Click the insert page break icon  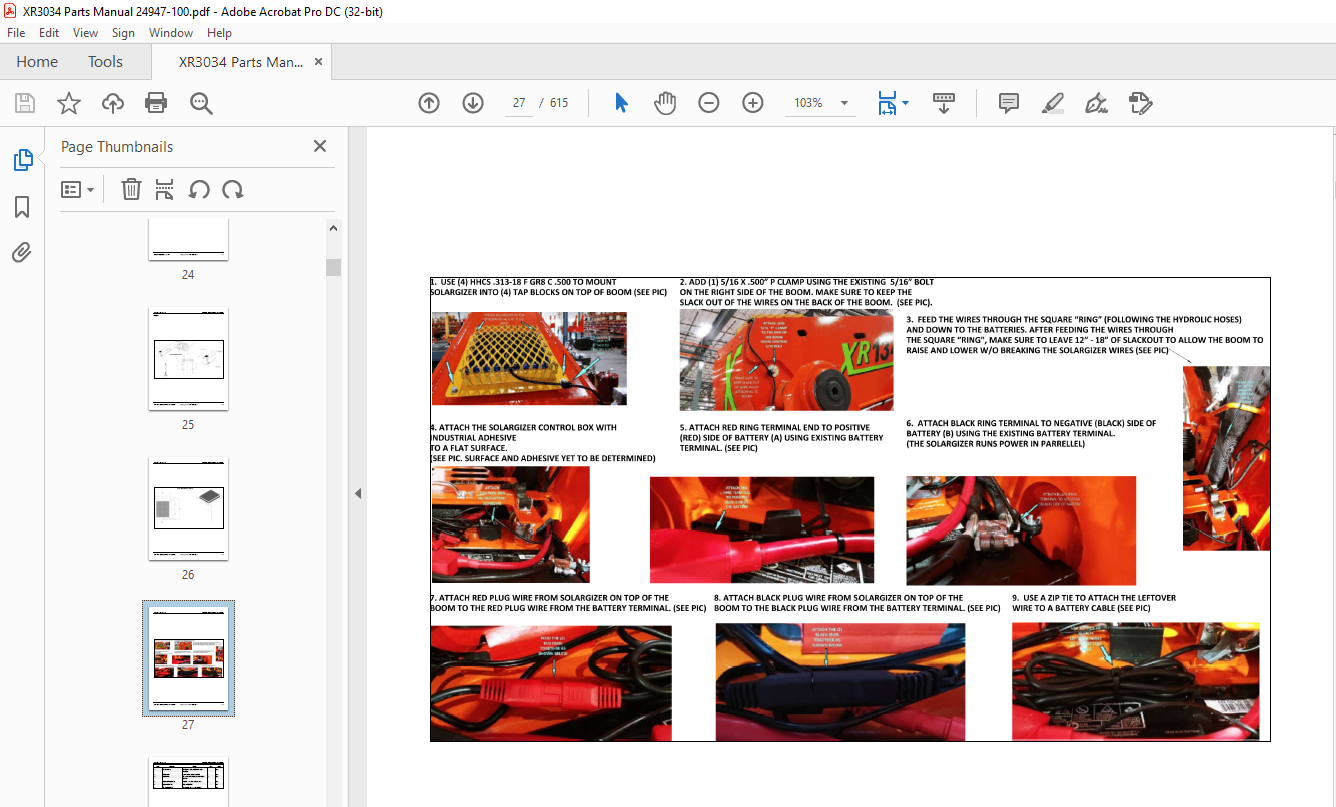(165, 189)
